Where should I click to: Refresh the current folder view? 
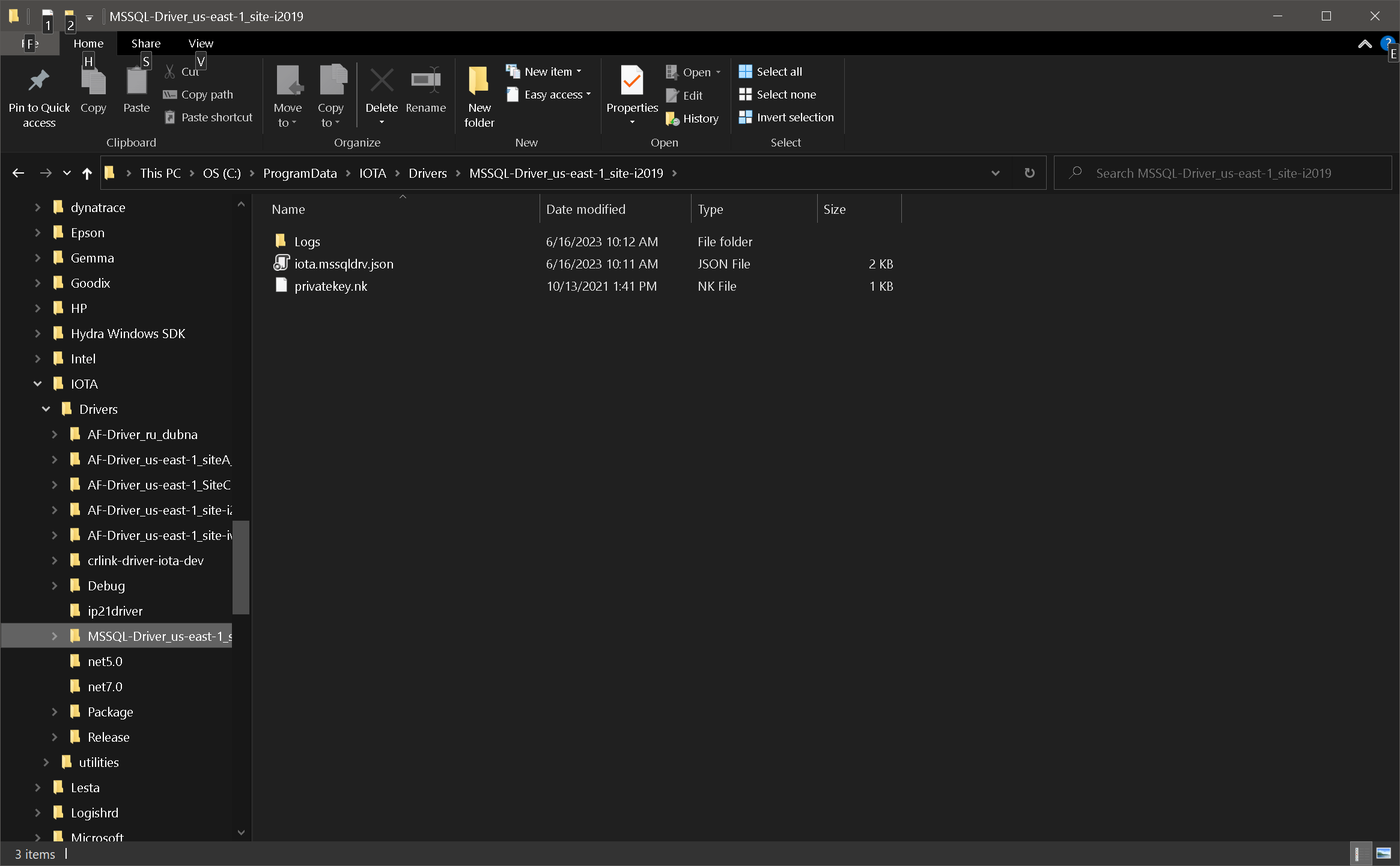1029,173
